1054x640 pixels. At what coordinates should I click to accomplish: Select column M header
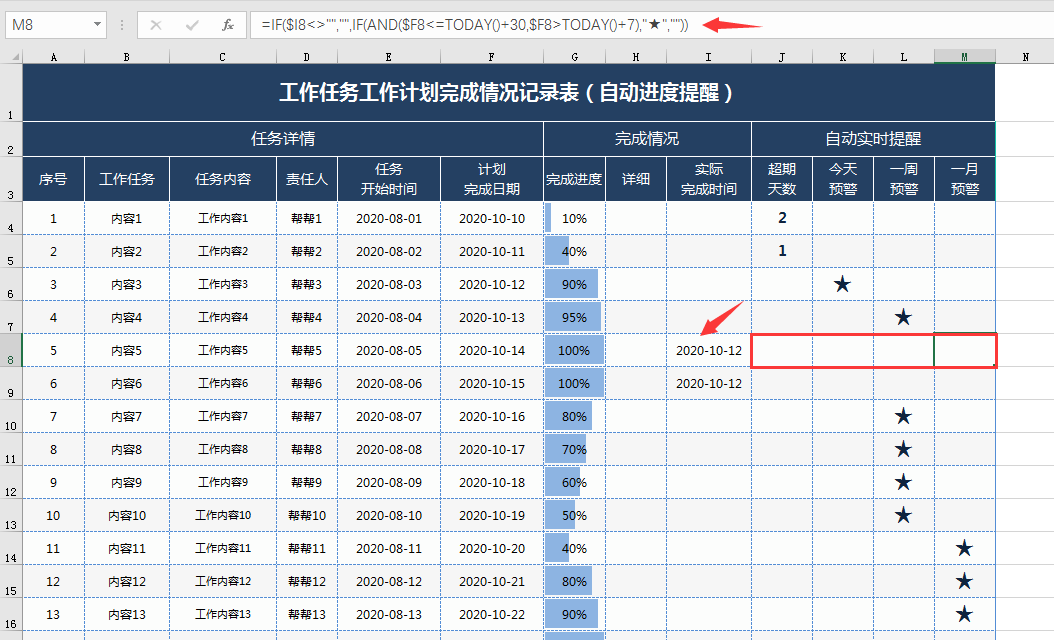tap(965, 57)
